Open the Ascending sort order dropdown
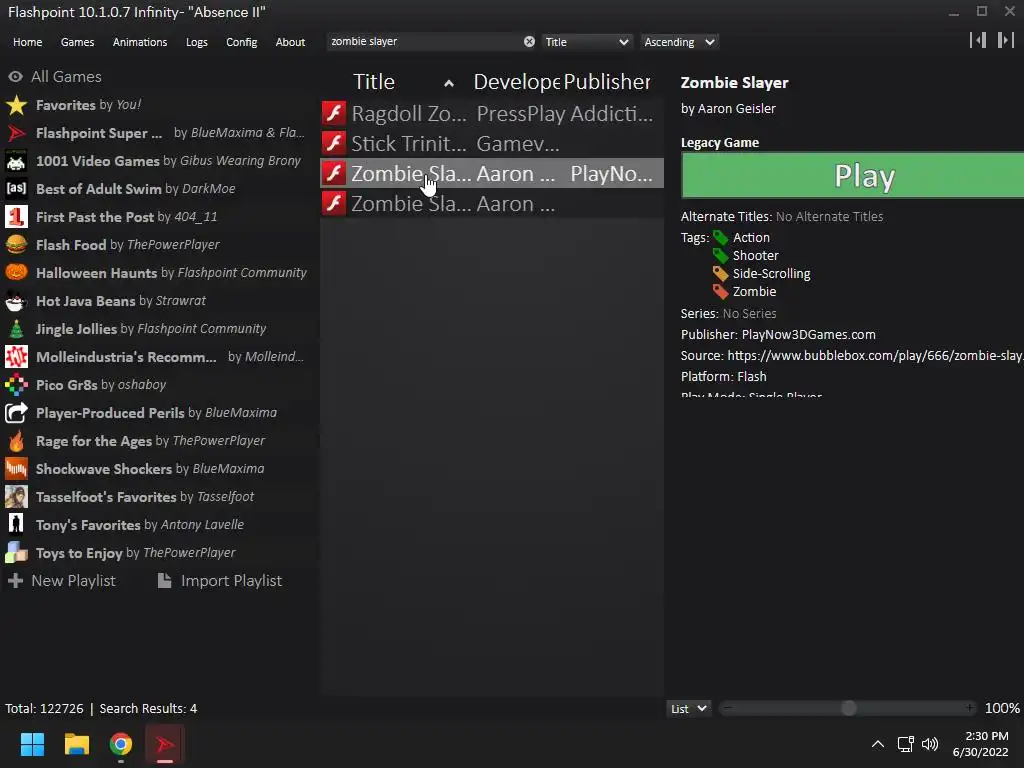 679,42
